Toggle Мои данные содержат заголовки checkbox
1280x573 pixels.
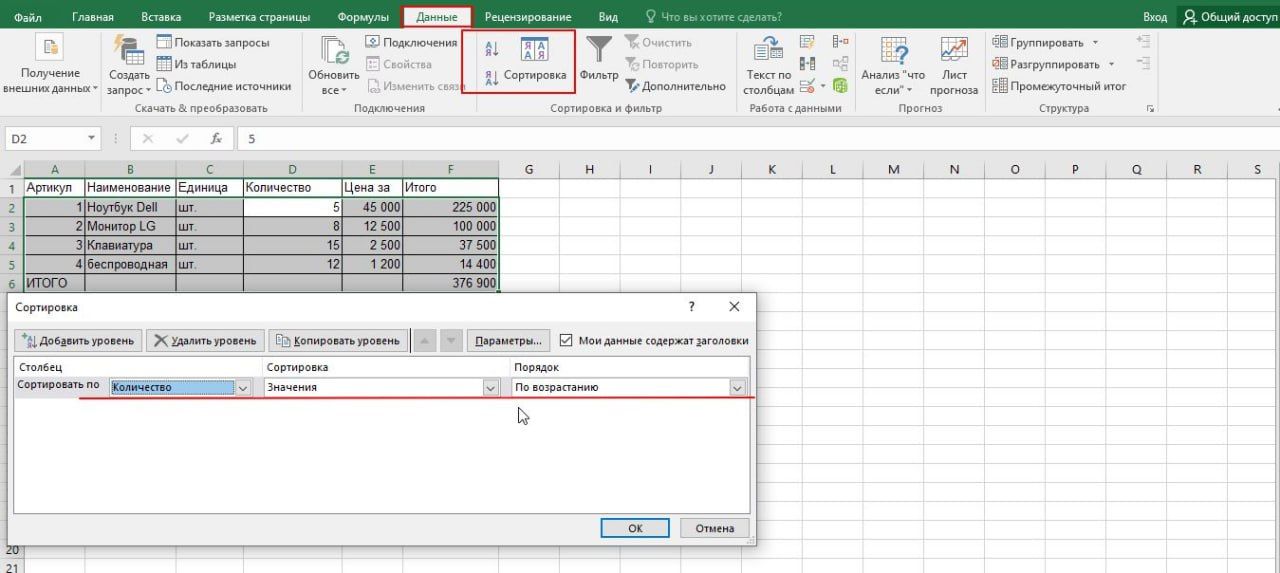point(567,340)
